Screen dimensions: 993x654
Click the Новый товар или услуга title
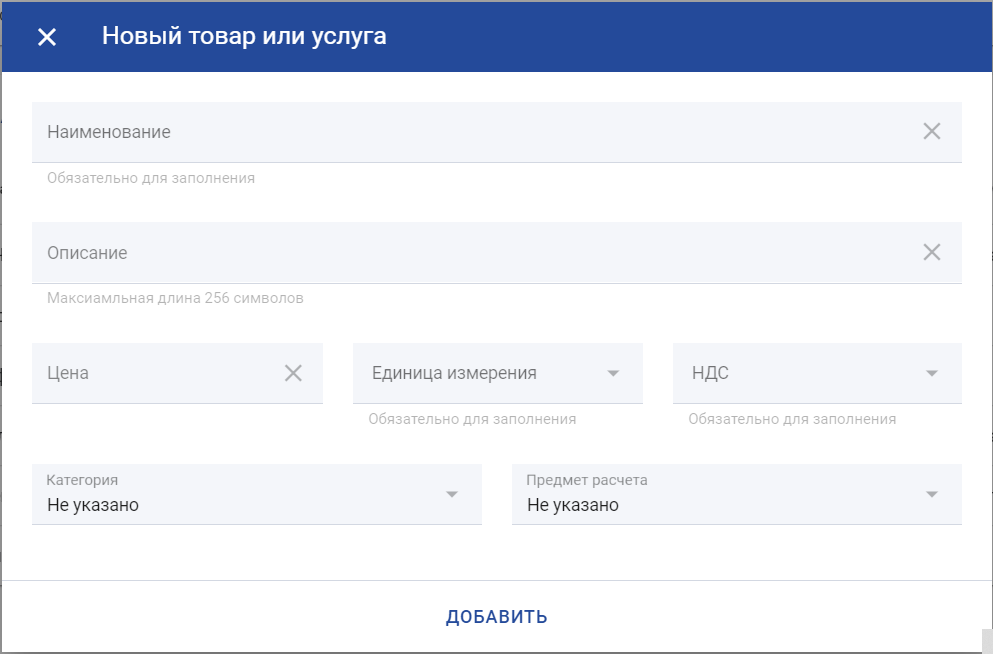[x=244, y=37]
